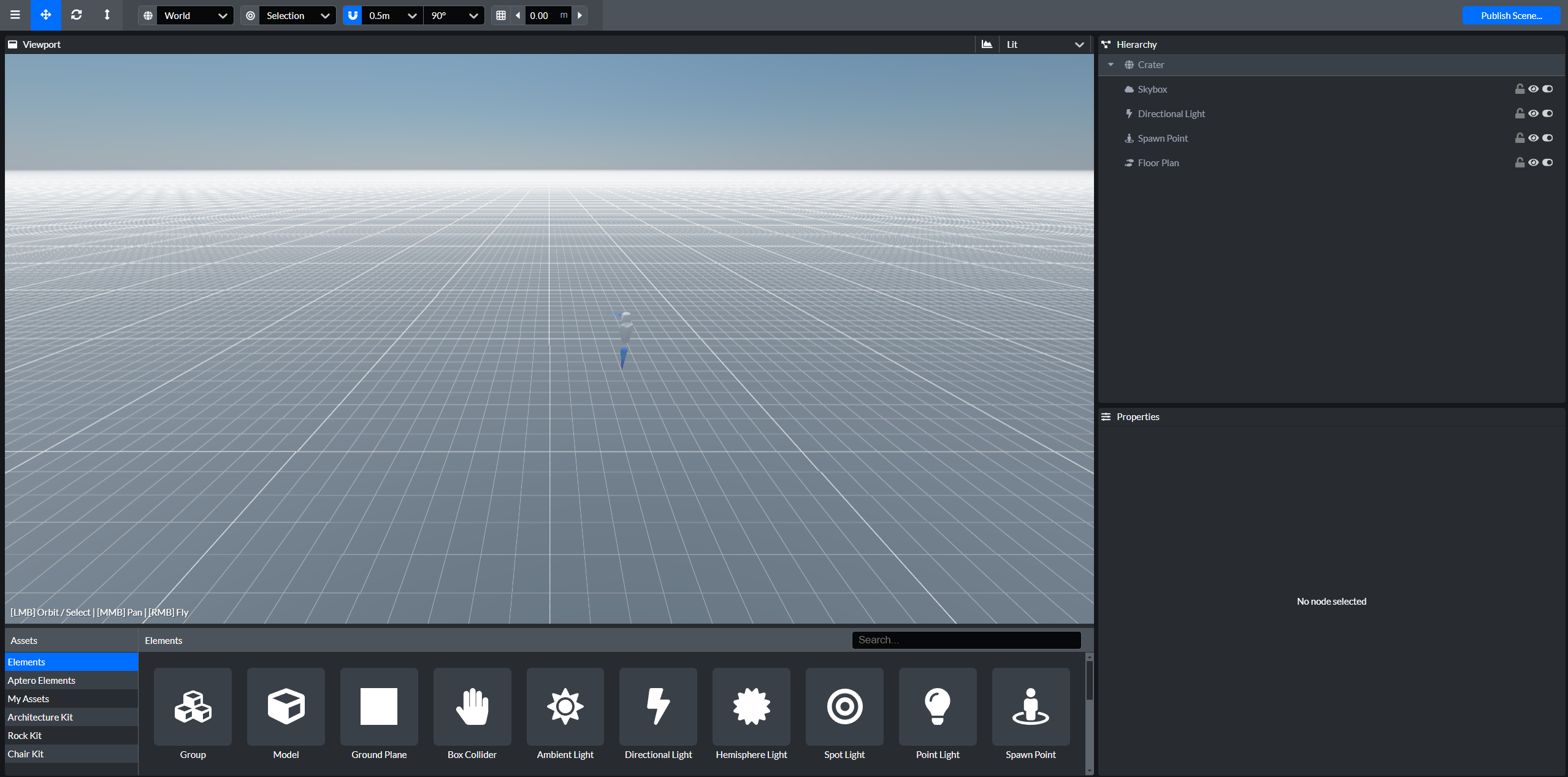1568x777 pixels.
Task: Add a Point Light element
Action: (938, 714)
